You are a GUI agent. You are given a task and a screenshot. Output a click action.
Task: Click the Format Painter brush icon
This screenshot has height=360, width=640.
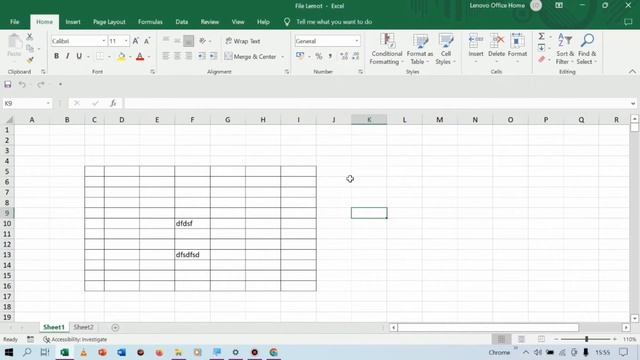tap(30, 60)
